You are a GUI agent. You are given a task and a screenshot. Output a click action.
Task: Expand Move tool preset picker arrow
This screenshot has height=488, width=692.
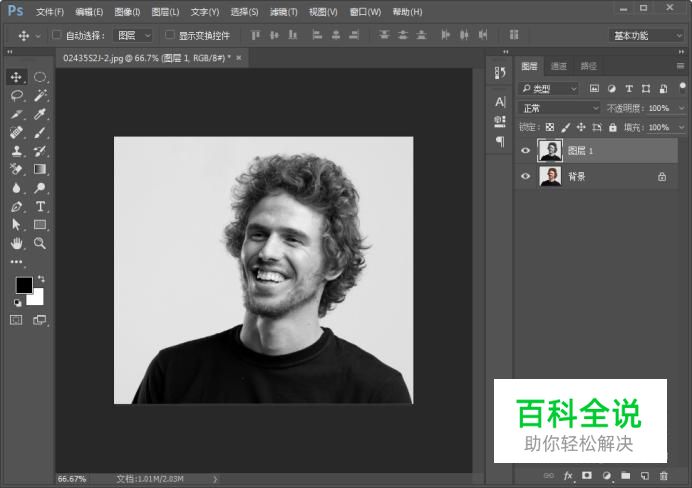click(38, 36)
